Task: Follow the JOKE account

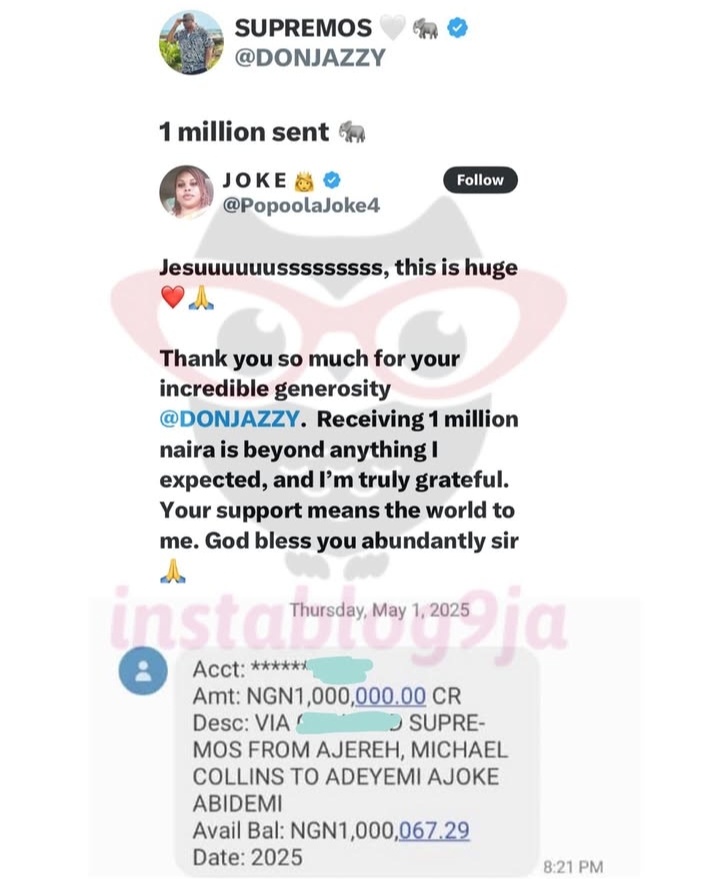Action: click(x=480, y=180)
